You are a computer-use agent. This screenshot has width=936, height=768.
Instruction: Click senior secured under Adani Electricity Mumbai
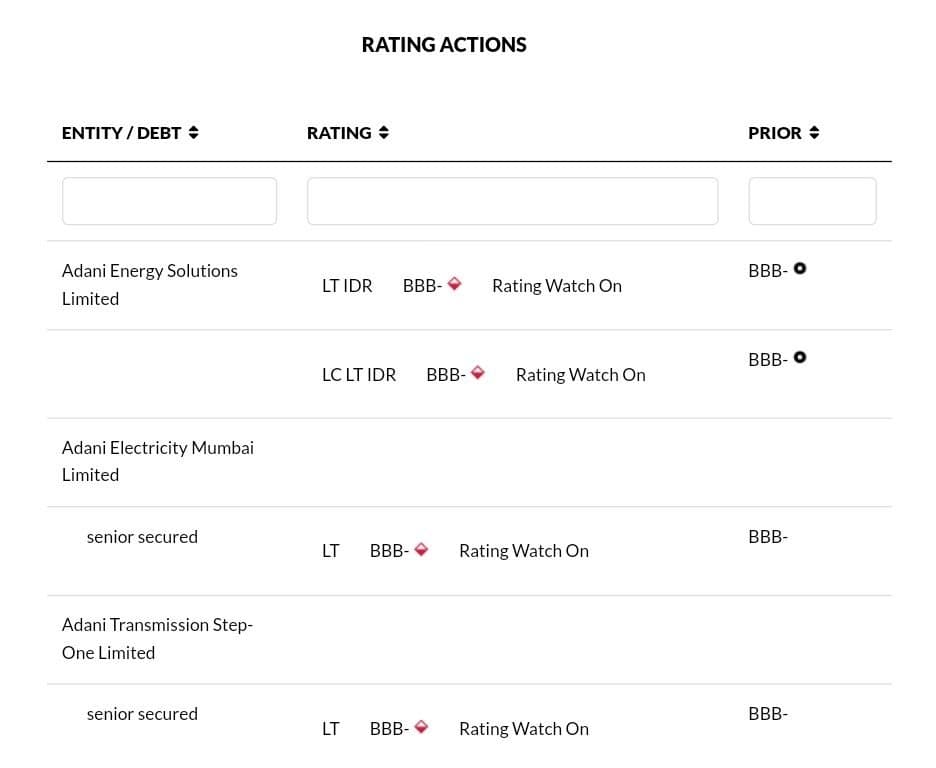[142, 537]
